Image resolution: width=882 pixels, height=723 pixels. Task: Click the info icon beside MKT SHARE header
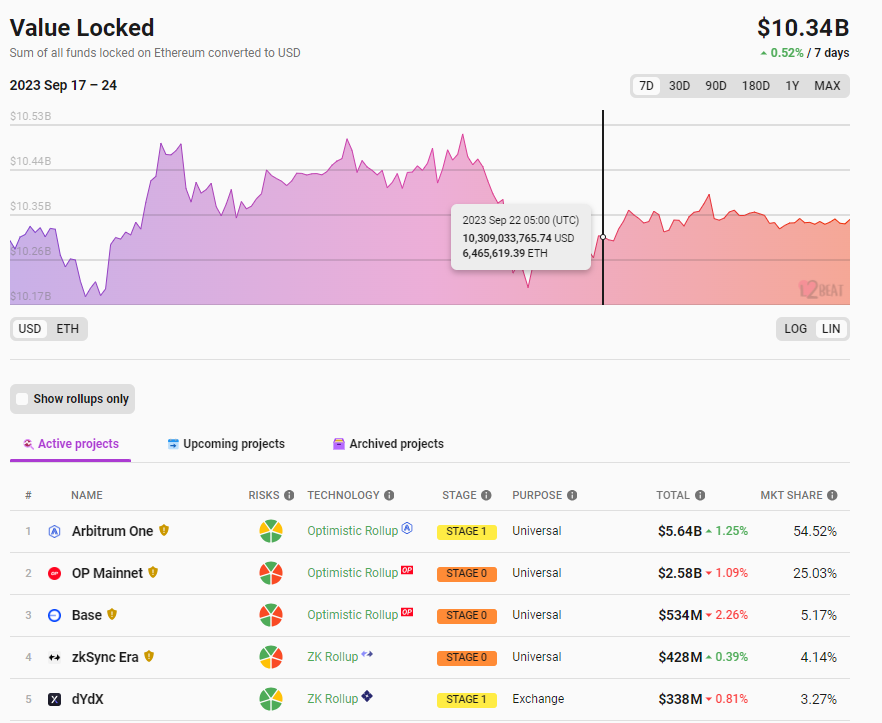(x=832, y=495)
